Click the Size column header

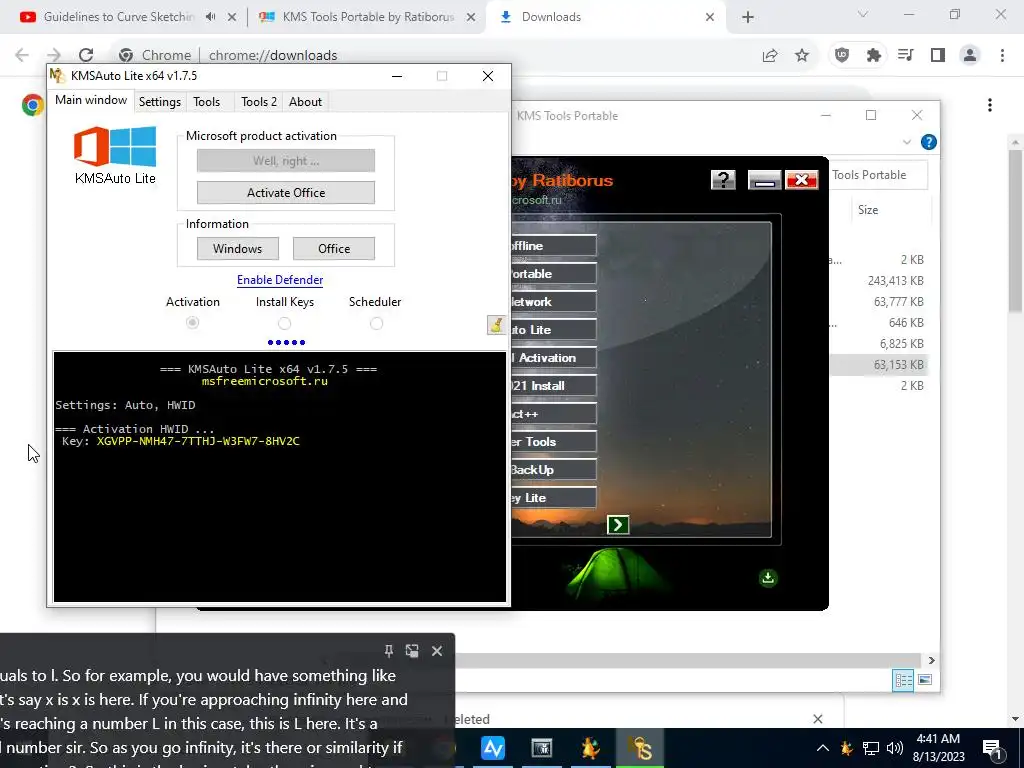pos(868,210)
